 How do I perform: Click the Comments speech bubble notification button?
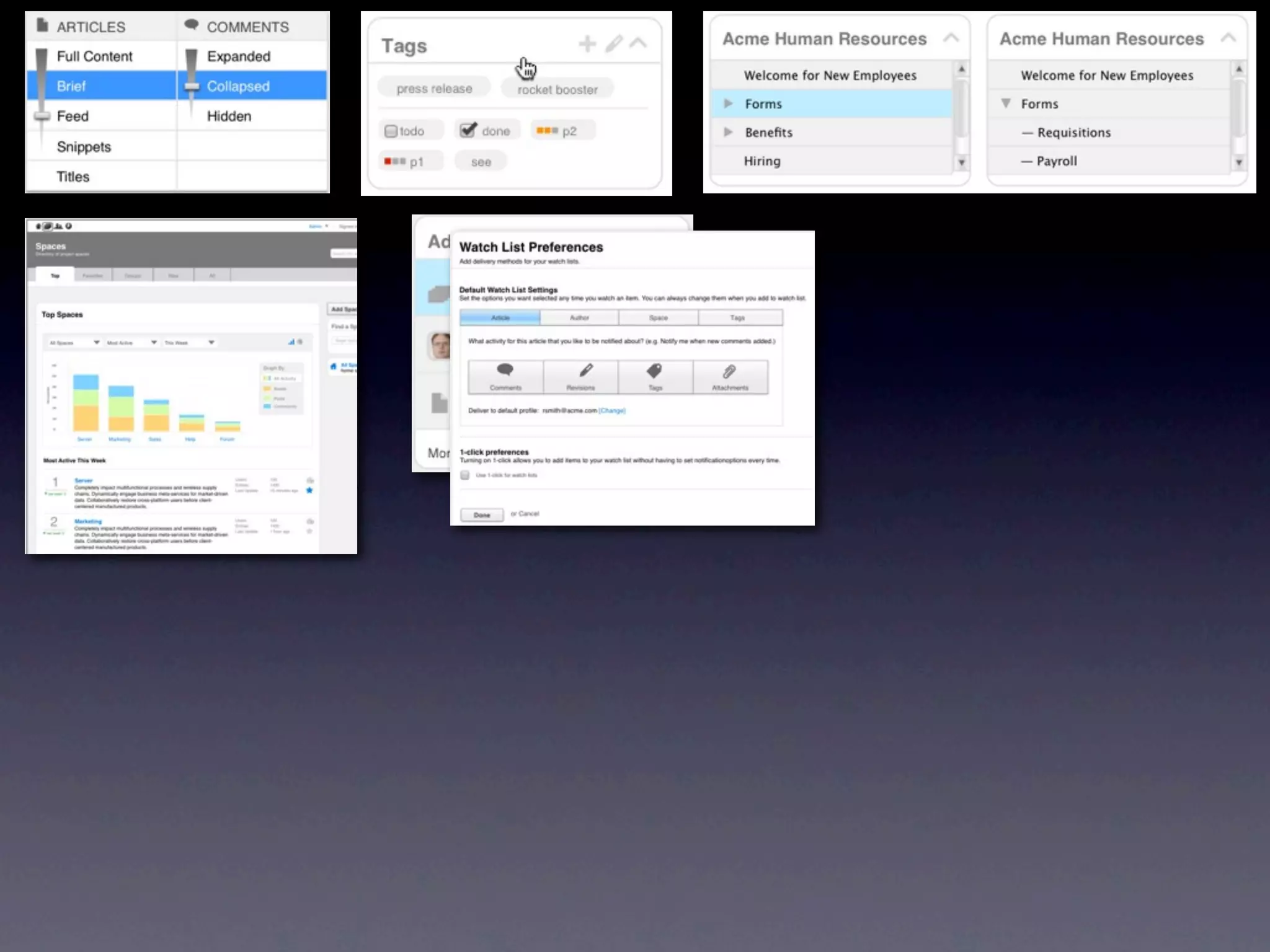point(505,376)
